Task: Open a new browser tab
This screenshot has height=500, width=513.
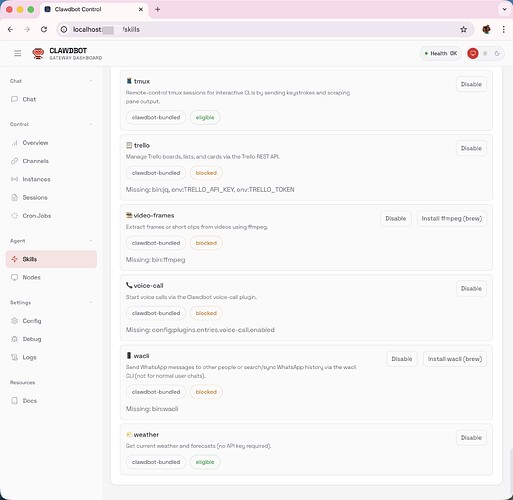Action: [158, 9]
